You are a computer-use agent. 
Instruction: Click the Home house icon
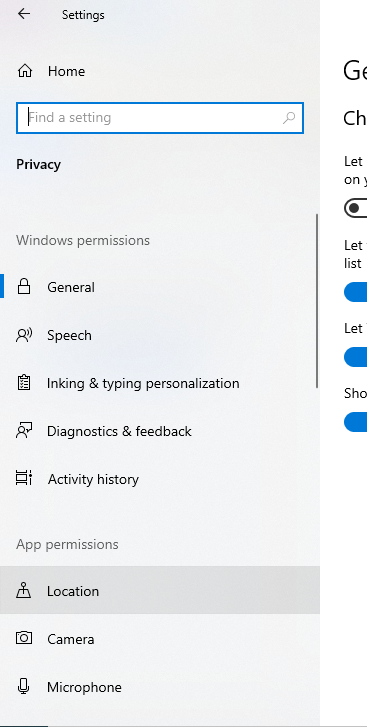(x=25, y=71)
